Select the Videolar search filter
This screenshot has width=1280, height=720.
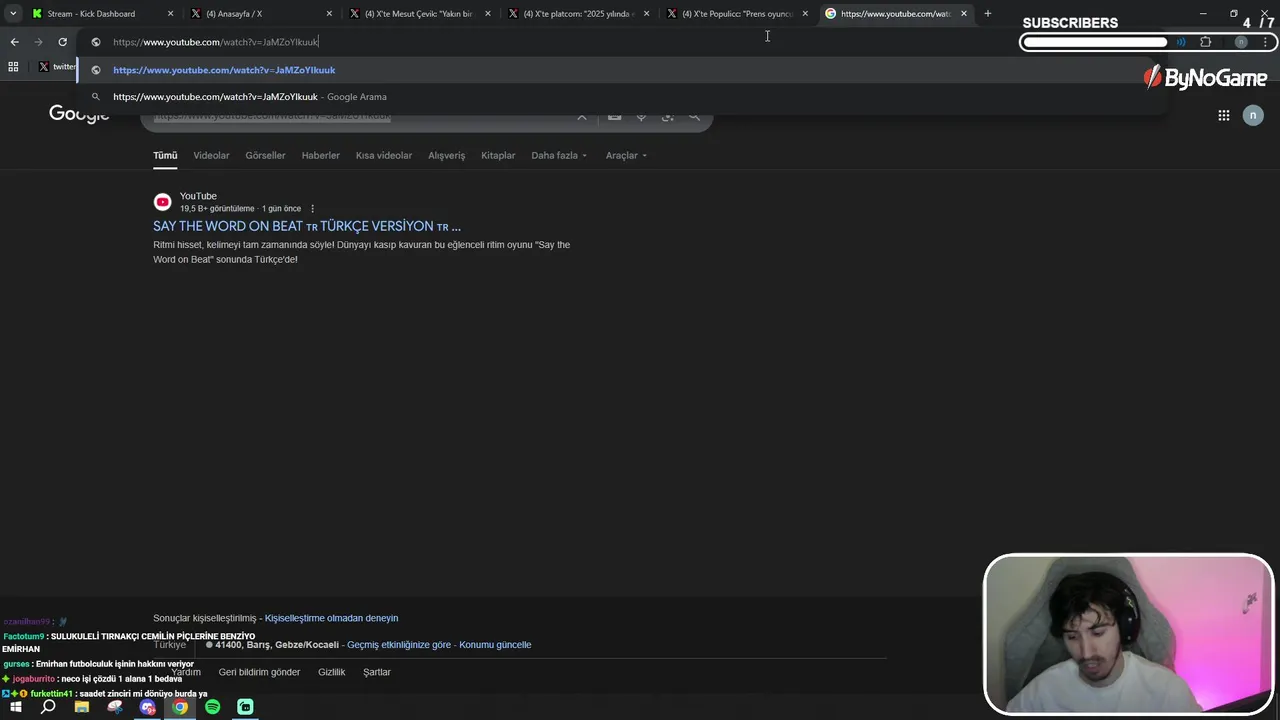211,155
